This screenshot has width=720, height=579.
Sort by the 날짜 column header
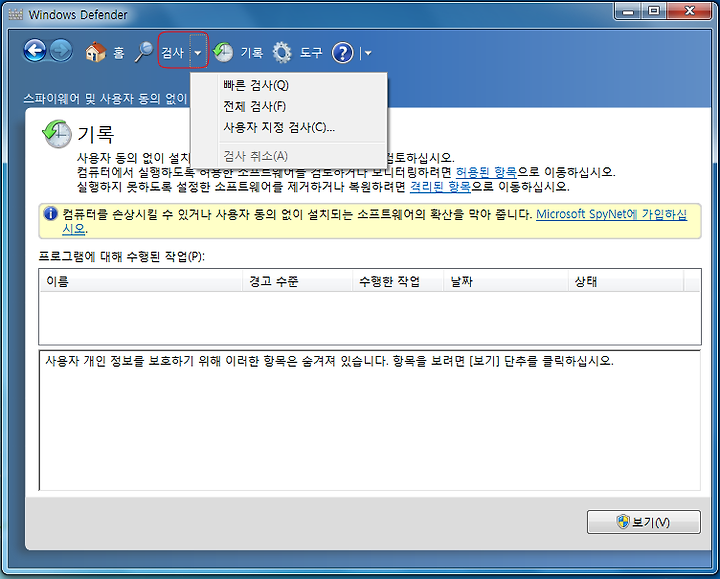(506, 281)
